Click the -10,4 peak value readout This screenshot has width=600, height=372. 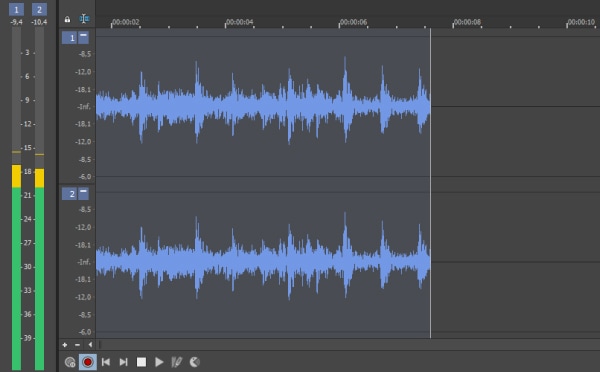39,22
